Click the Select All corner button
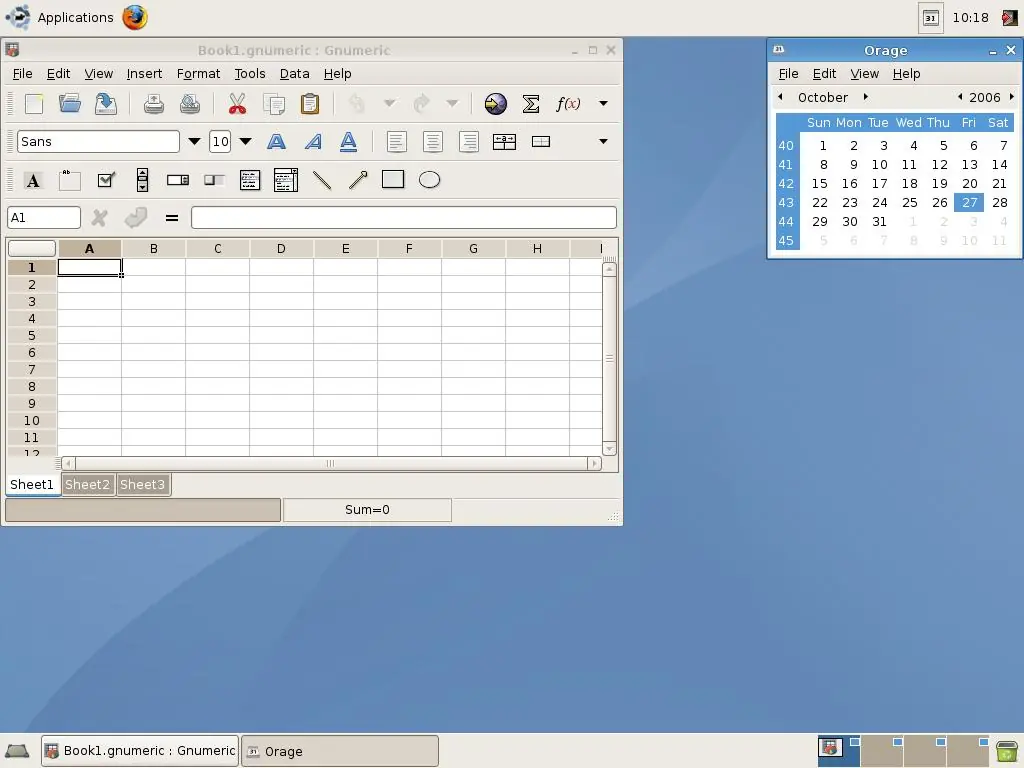 click(31, 249)
